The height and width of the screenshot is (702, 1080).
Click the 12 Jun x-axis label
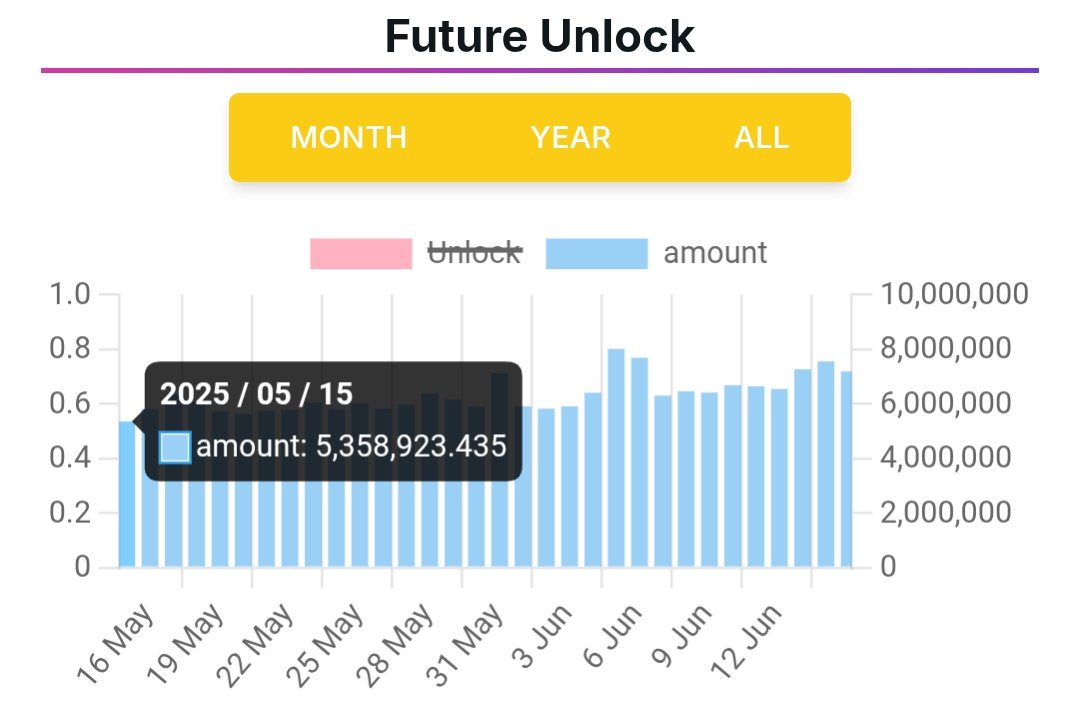[747, 640]
